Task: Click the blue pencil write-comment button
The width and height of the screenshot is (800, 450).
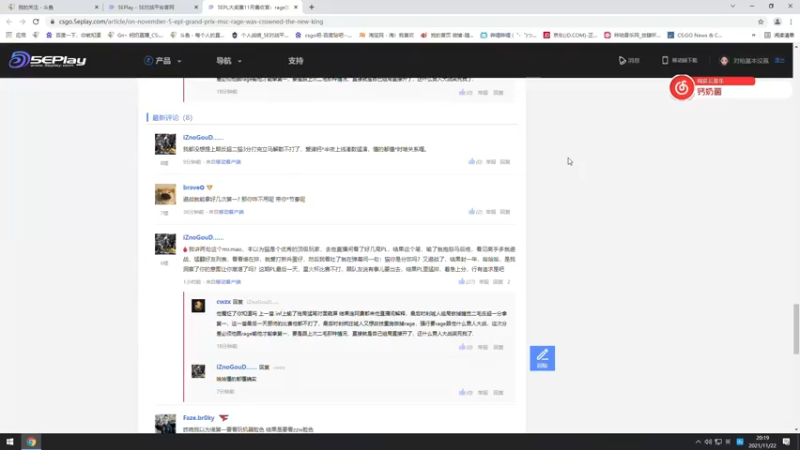Action: click(x=542, y=358)
